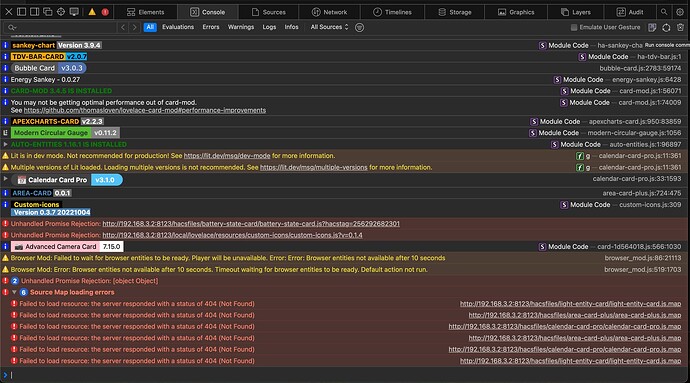This screenshot has width=690, height=383.
Task: Clear the console with trash icon
Action: (x=680, y=28)
